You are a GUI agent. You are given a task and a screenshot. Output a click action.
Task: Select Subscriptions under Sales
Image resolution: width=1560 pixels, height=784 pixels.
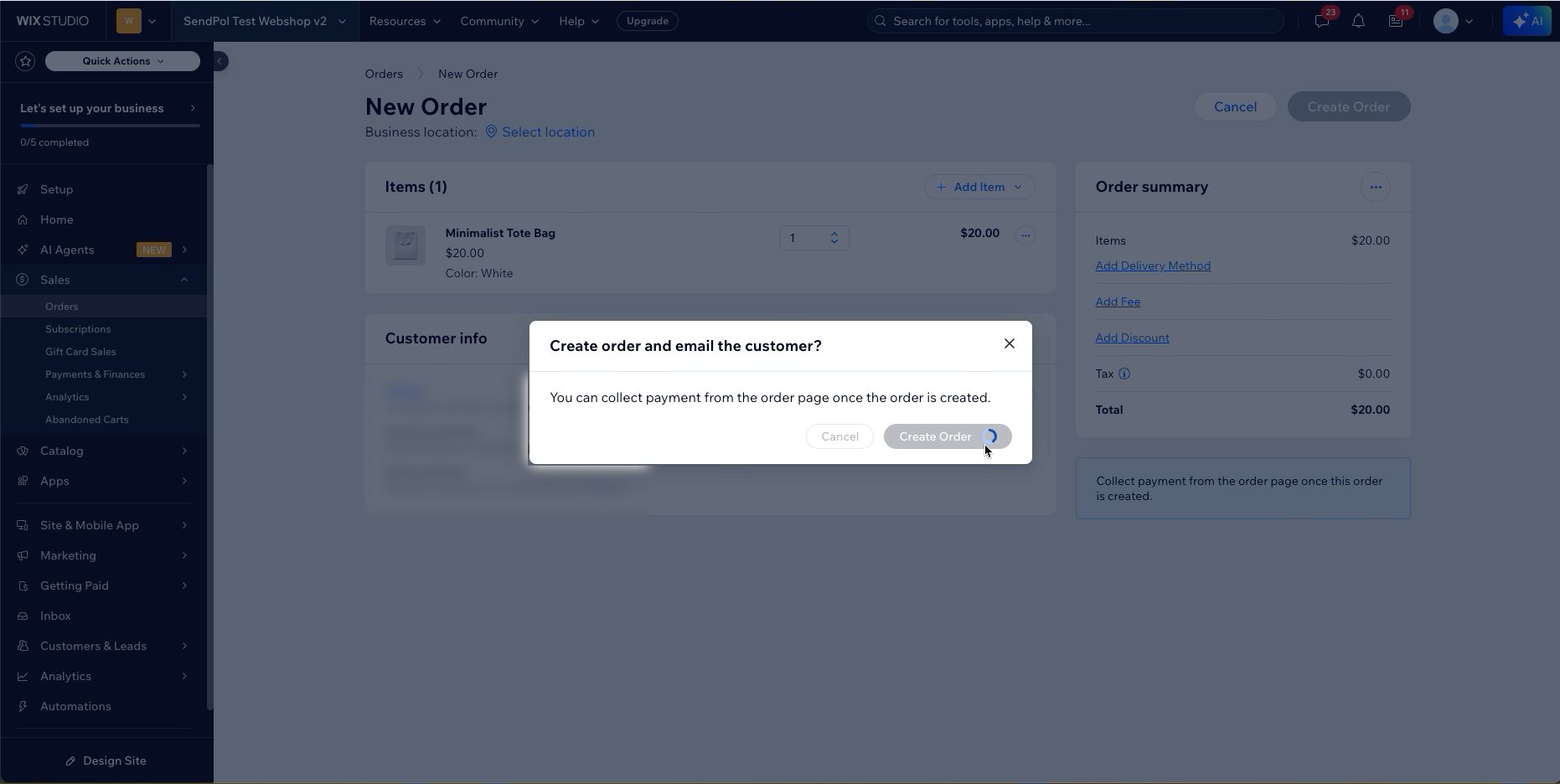[x=103, y=329]
